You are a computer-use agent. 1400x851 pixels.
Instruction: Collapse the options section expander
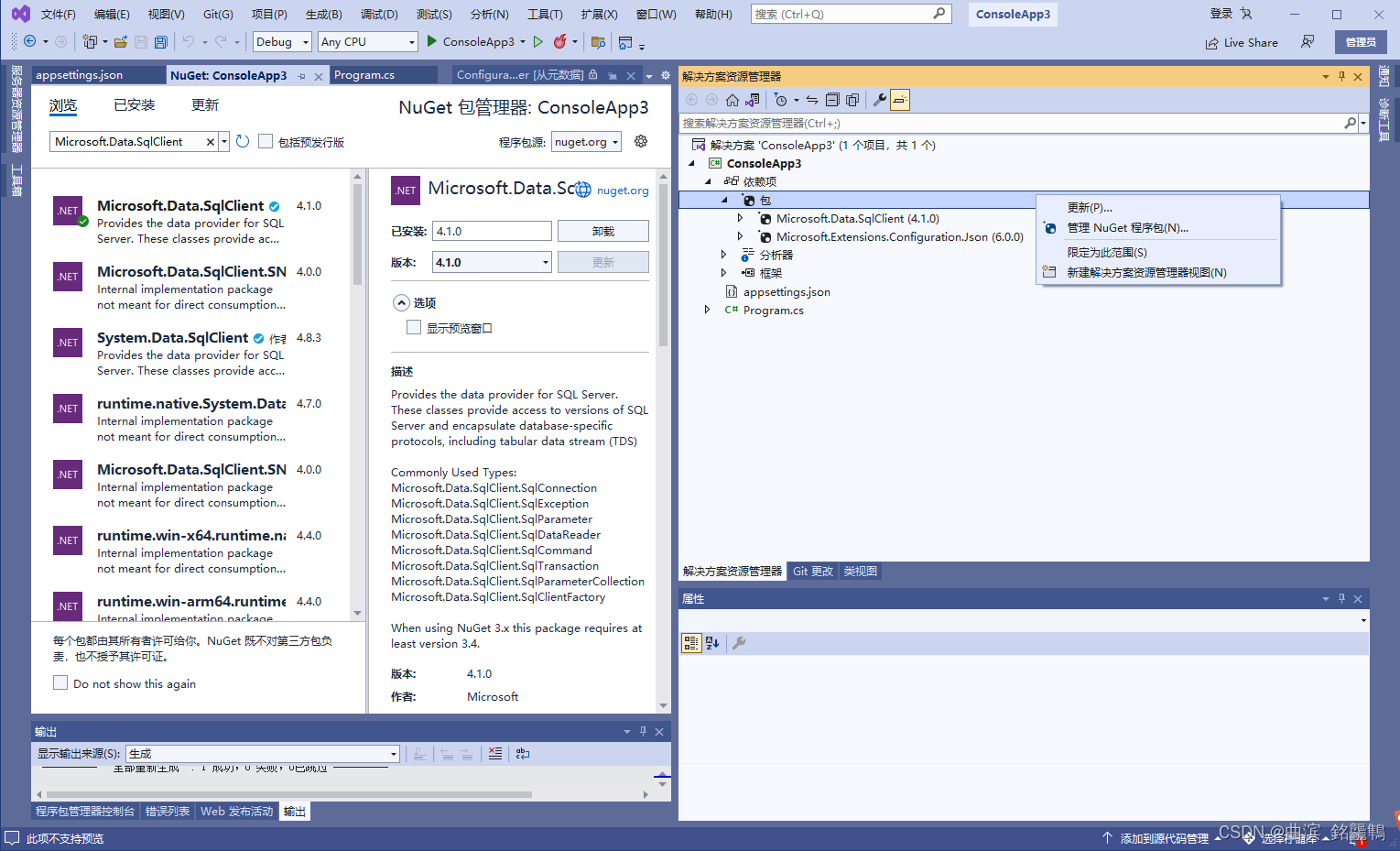pyautogui.click(x=401, y=302)
